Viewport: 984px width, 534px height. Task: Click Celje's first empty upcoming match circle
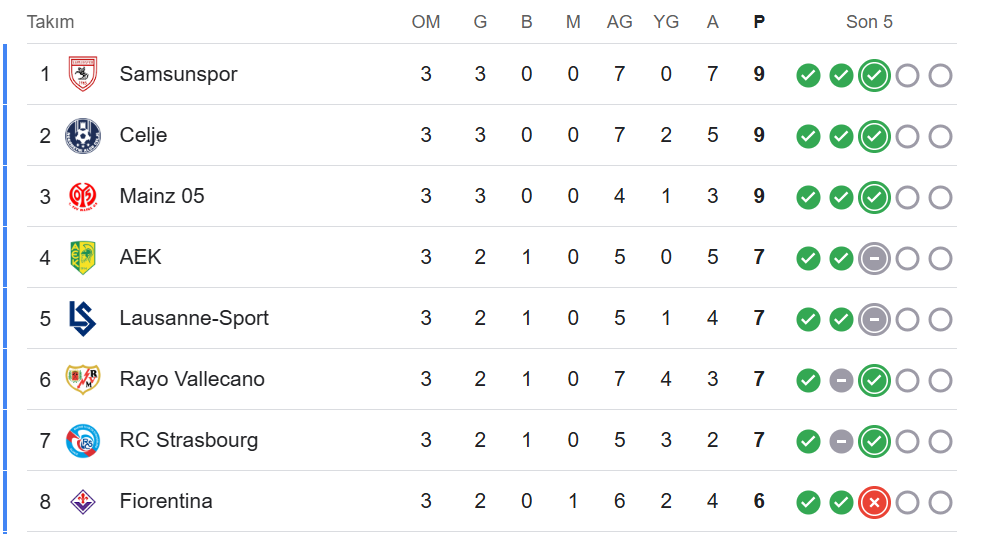click(907, 136)
